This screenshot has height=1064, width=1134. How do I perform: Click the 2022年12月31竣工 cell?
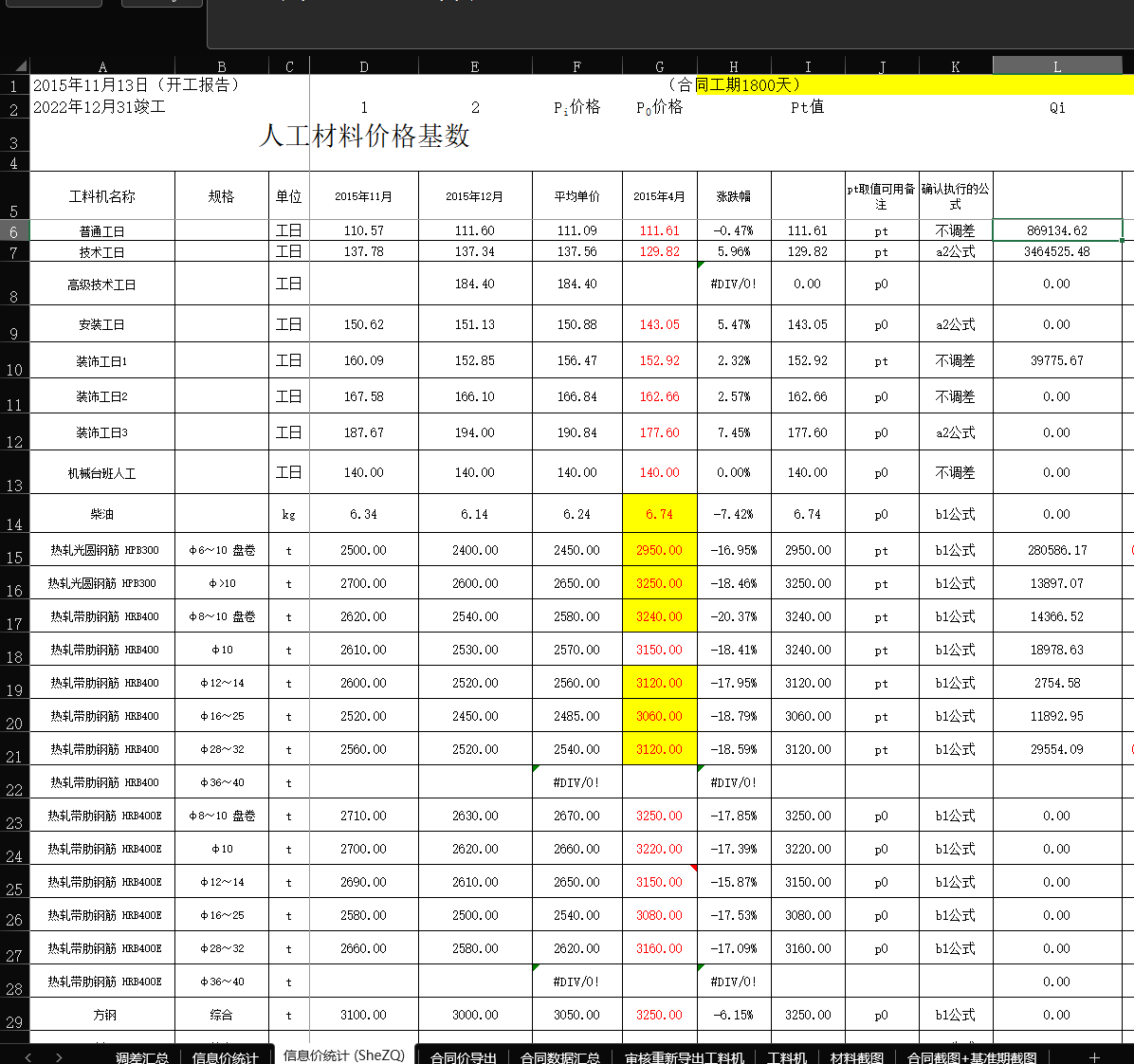[99, 107]
